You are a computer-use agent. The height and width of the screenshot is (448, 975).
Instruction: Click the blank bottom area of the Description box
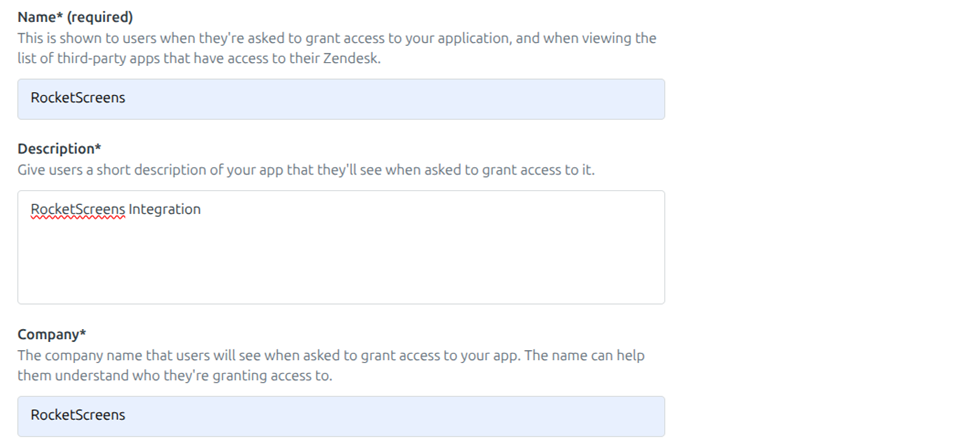tap(340, 280)
